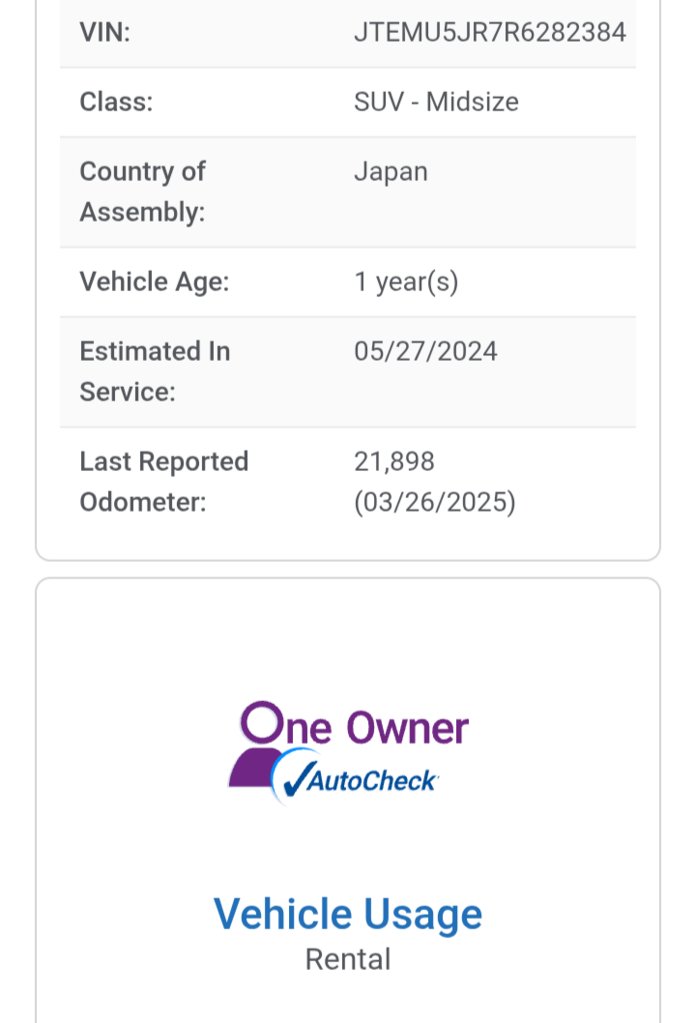Click the SUV - Midsize class value
The height and width of the screenshot is (1023, 696).
coord(436,102)
